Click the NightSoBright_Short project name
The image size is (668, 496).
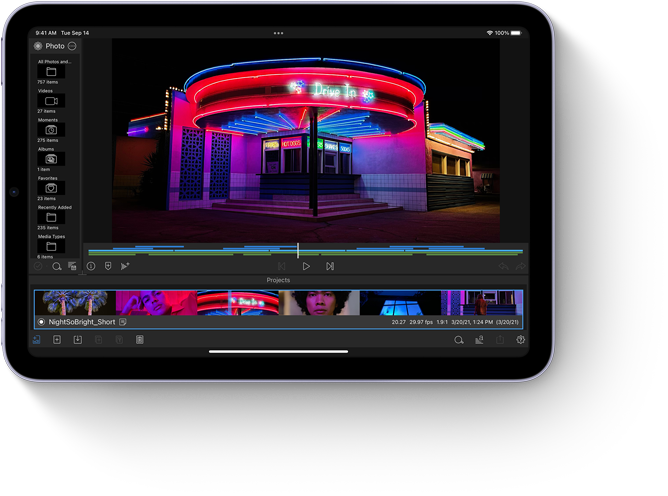82,322
